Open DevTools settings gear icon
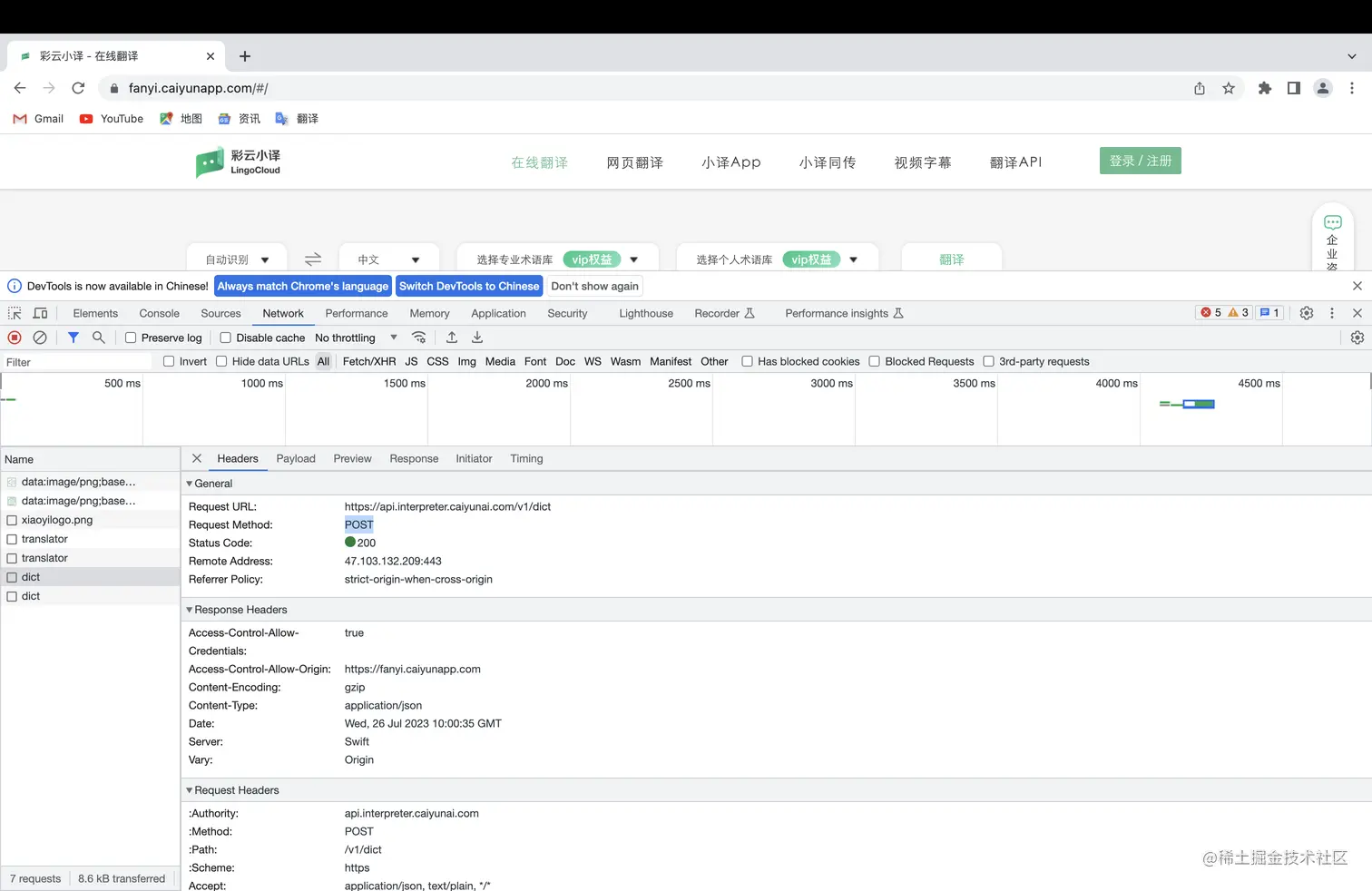Screen dimensions: 1372x891 tap(1307, 313)
